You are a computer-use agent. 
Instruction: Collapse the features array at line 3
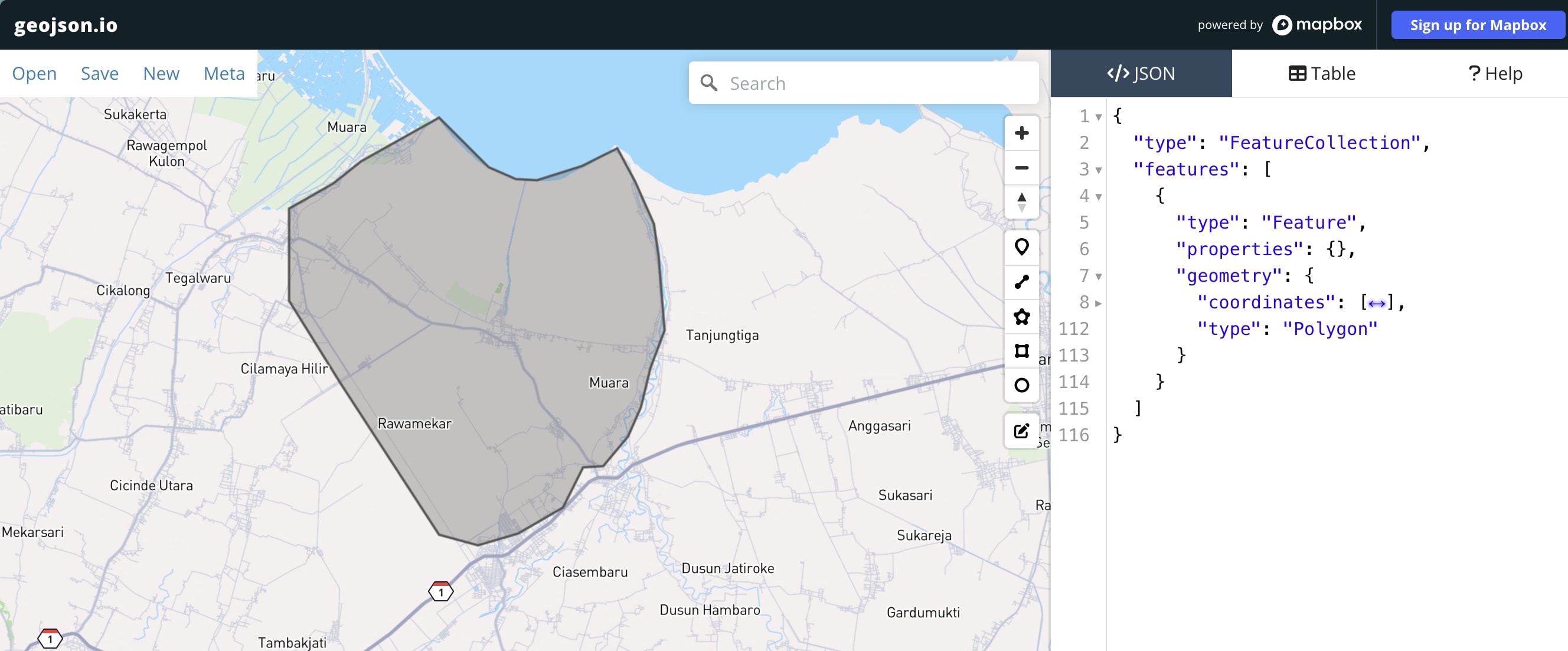point(1099,171)
